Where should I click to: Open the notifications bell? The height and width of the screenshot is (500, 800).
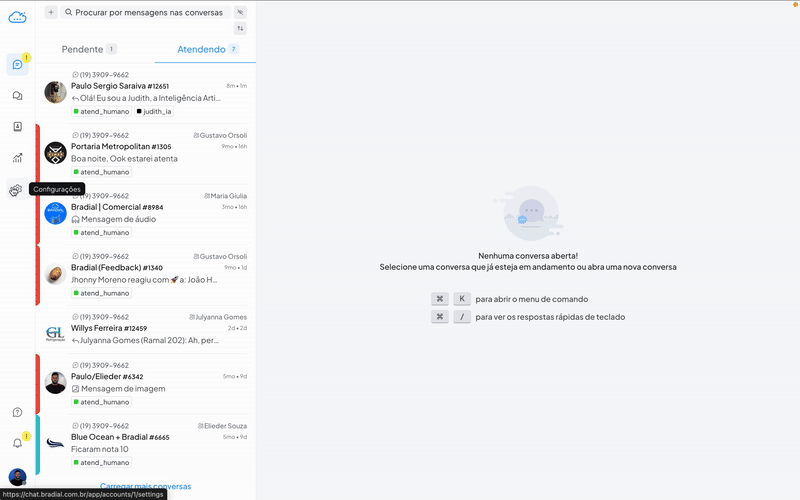click(x=17, y=442)
